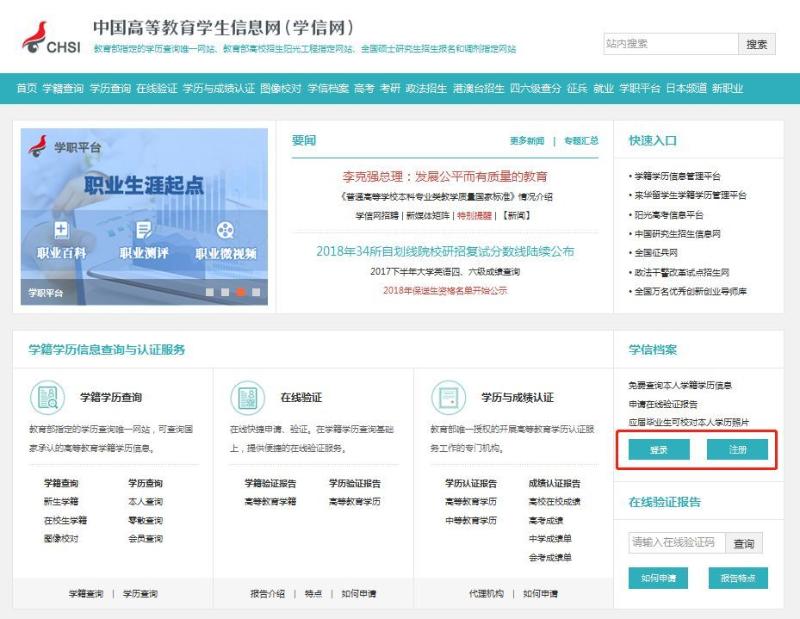Open 2018年保送生资格名单开始公示 link
Image resolution: width=800 pixels, height=619 pixels.
click(445, 290)
